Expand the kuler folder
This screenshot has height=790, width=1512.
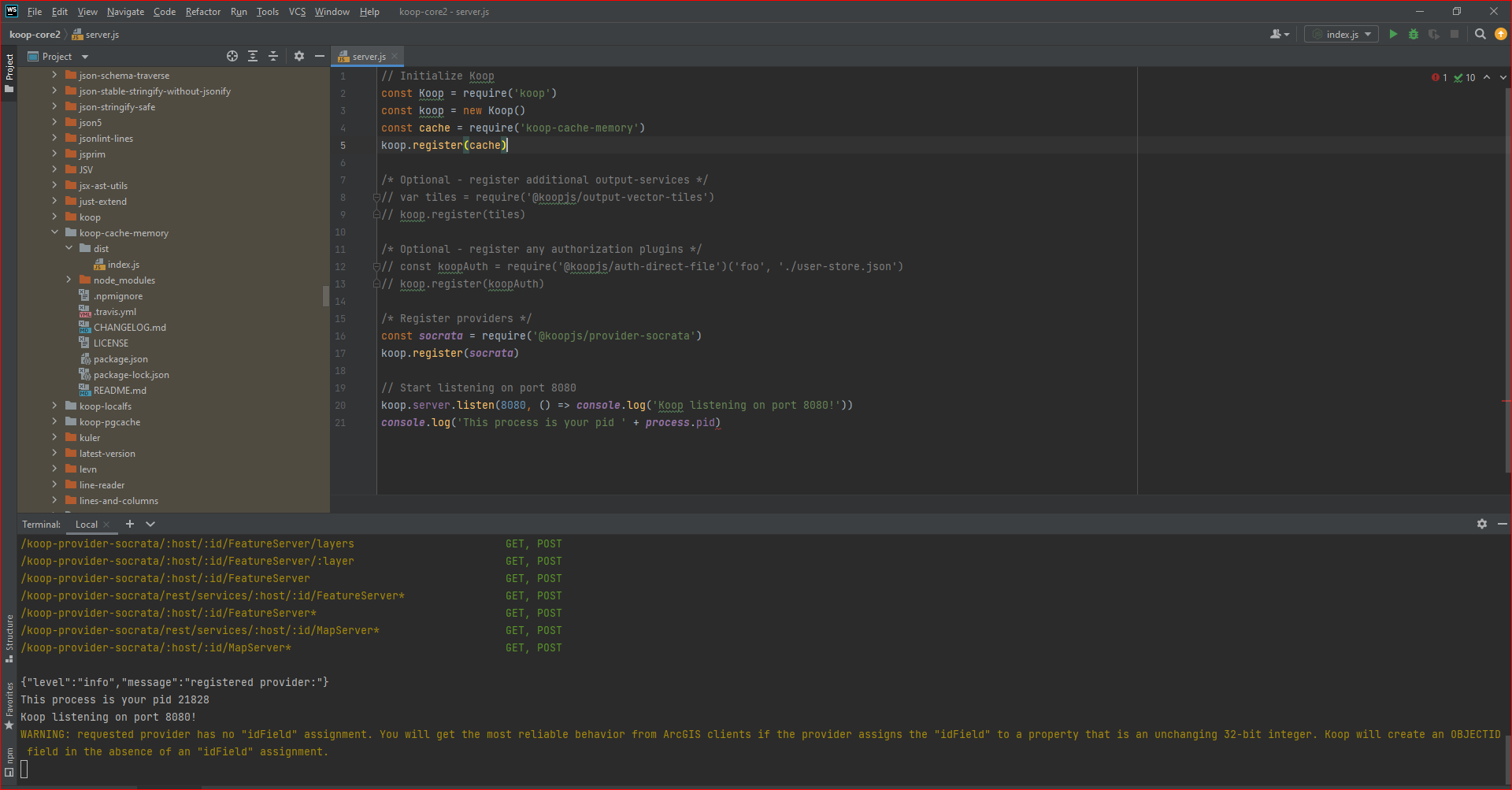click(x=54, y=437)
